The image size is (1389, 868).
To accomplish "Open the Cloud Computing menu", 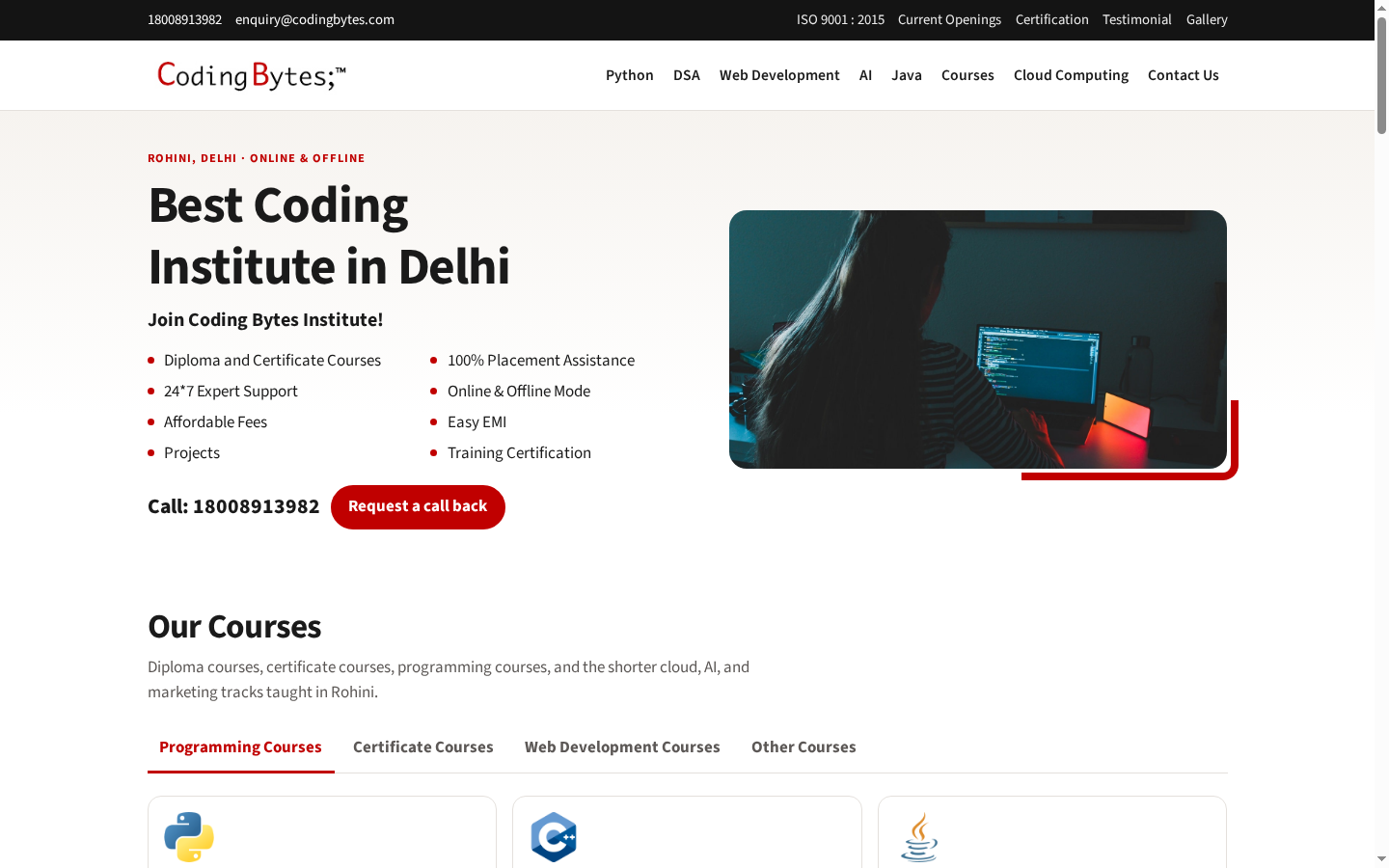I will click(1071, 75).
